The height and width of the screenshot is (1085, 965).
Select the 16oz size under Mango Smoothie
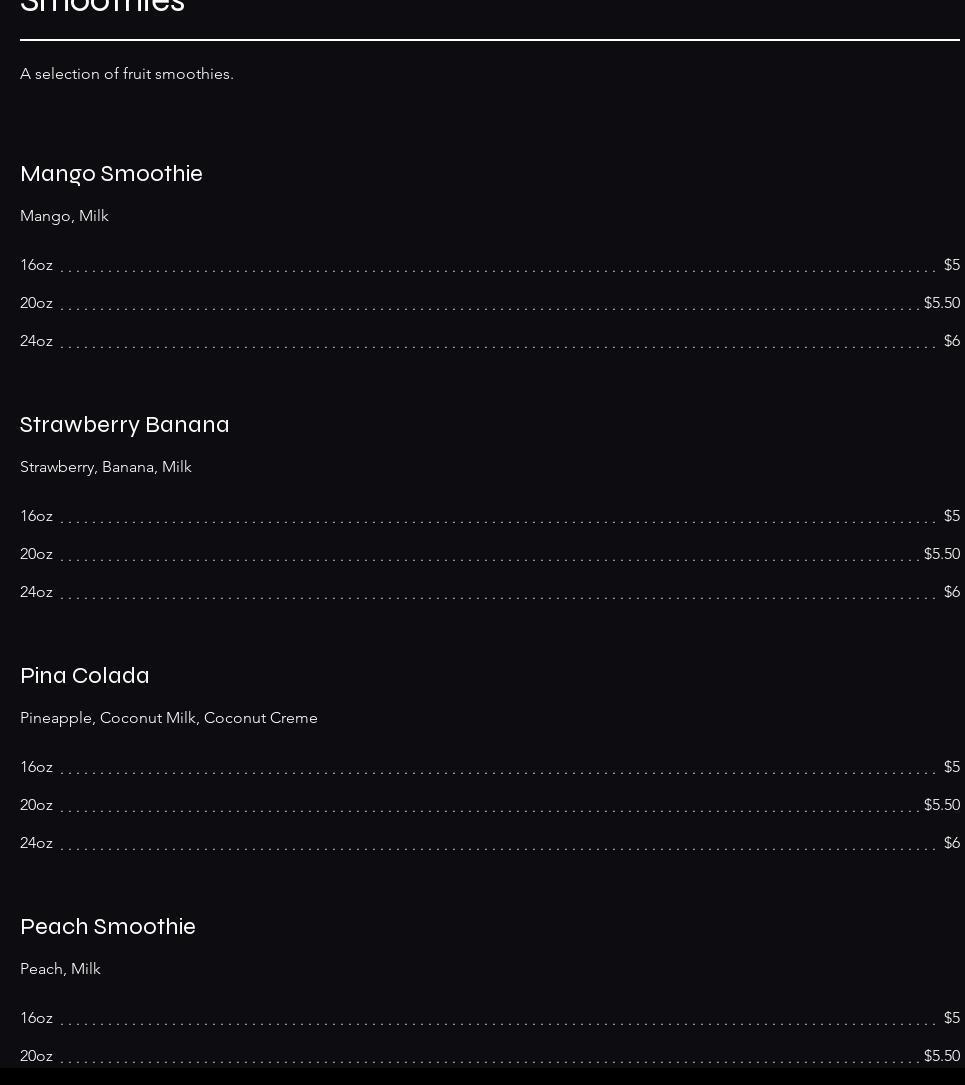tap(36, 265)
